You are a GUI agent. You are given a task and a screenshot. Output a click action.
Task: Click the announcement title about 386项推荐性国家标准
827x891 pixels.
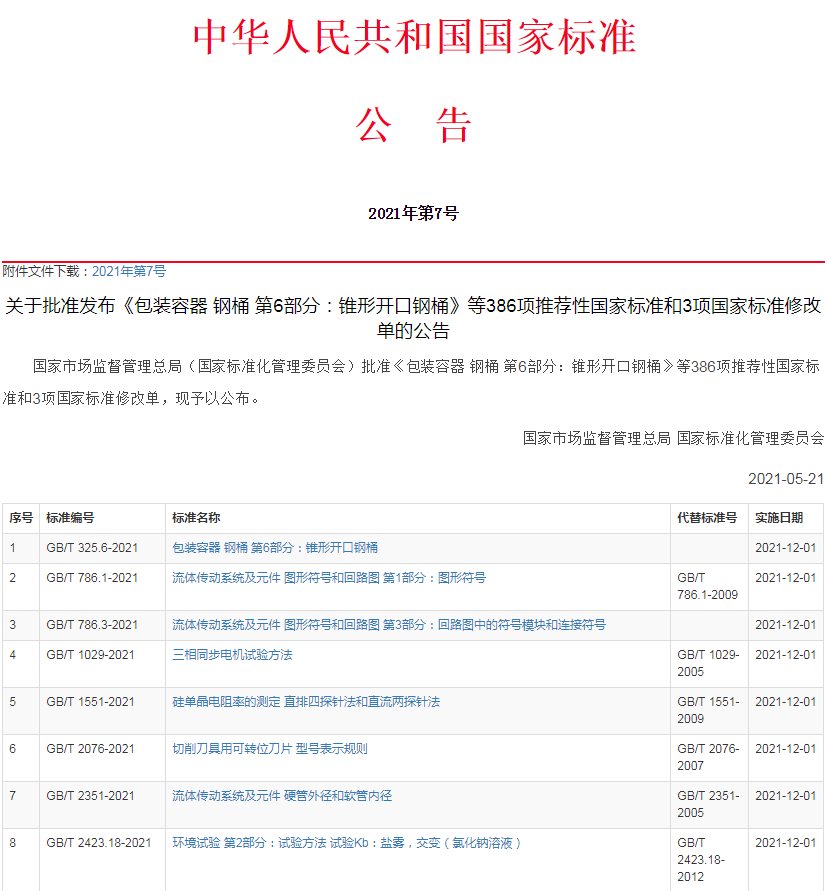(413, 318)
